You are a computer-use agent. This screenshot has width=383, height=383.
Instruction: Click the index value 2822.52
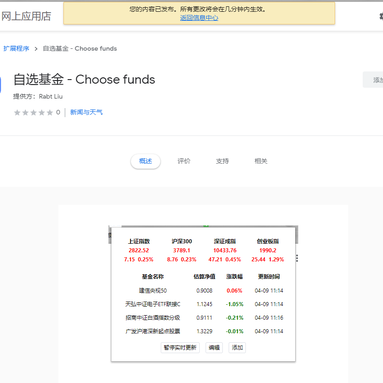[x=139, y=250]
